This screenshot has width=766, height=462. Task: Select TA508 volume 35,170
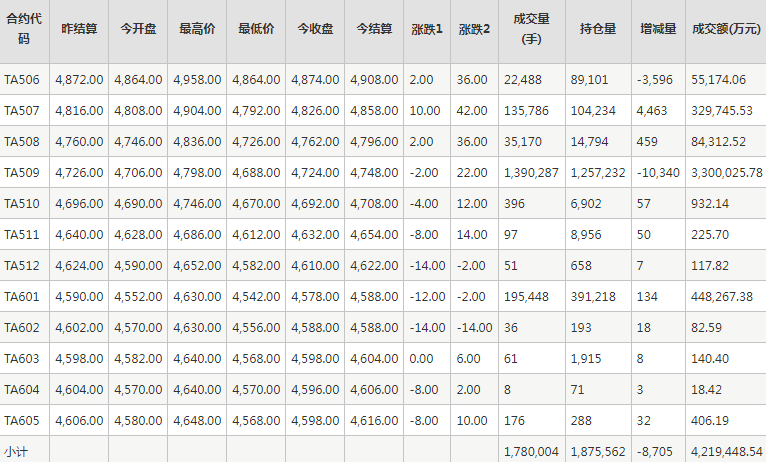523,142
